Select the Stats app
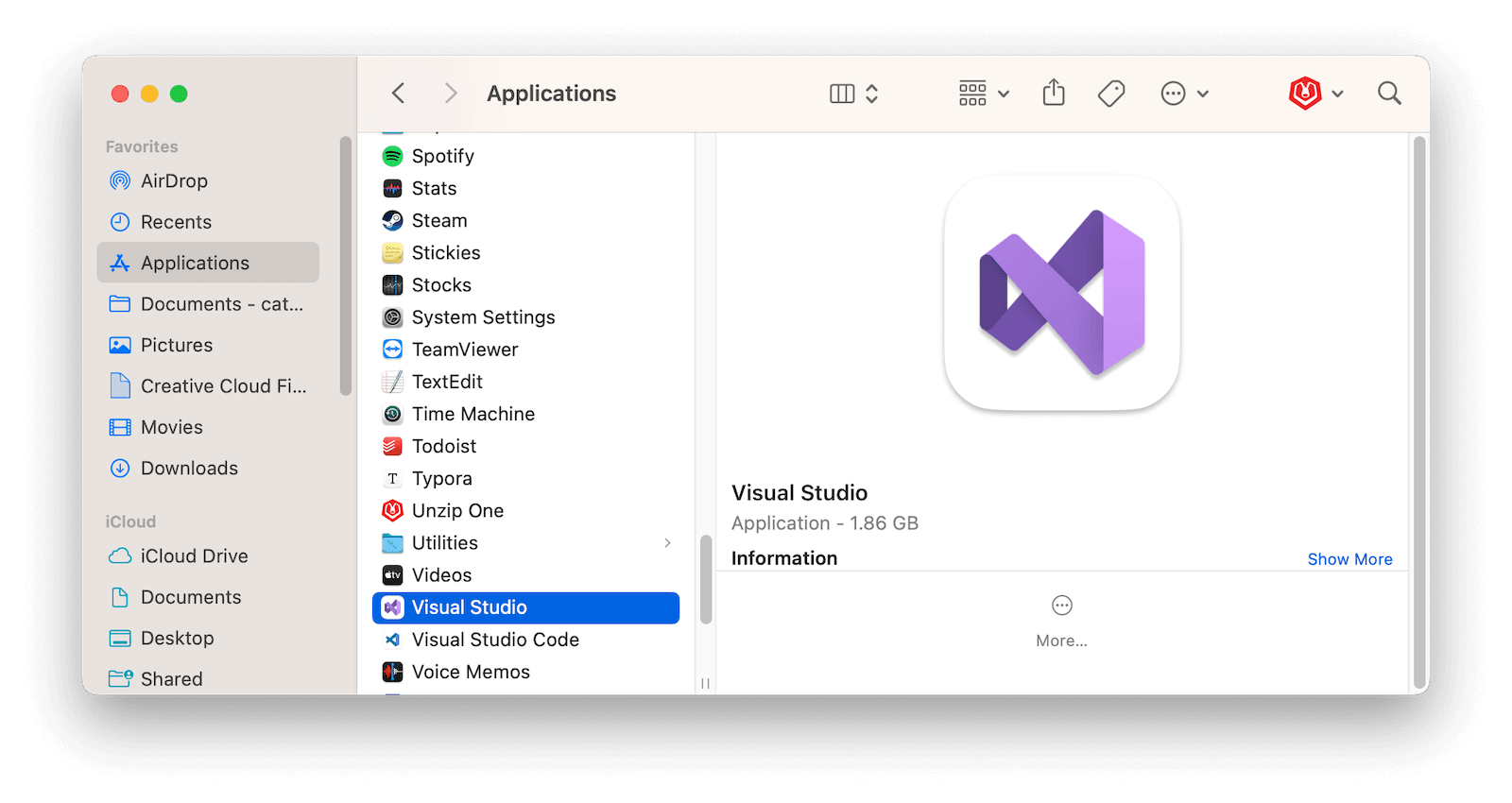The height and width of the screenshot is (803, 1512). pos(525,188)
